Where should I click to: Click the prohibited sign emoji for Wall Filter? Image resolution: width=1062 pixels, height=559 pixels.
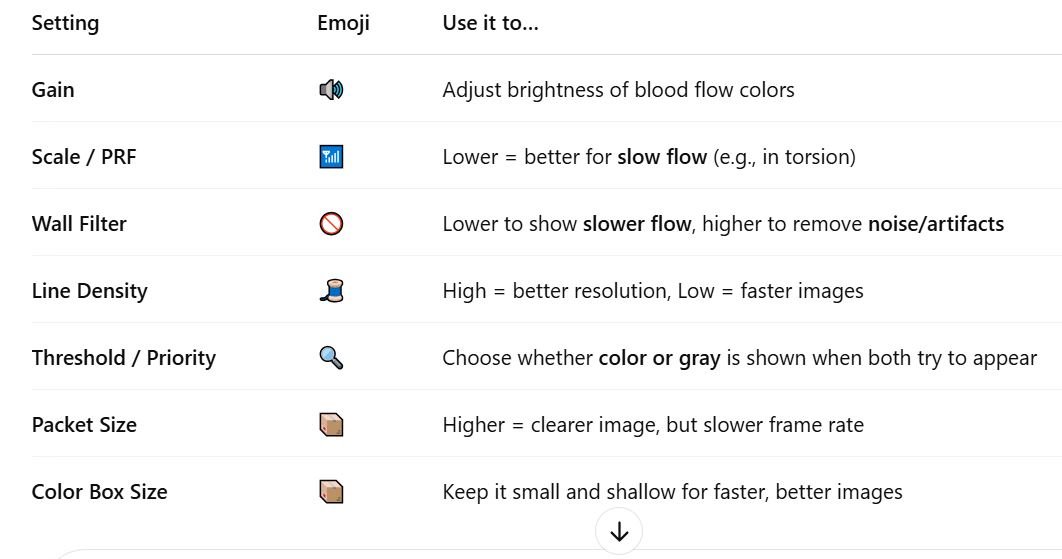pyautogui.click(x=331, y=224)
